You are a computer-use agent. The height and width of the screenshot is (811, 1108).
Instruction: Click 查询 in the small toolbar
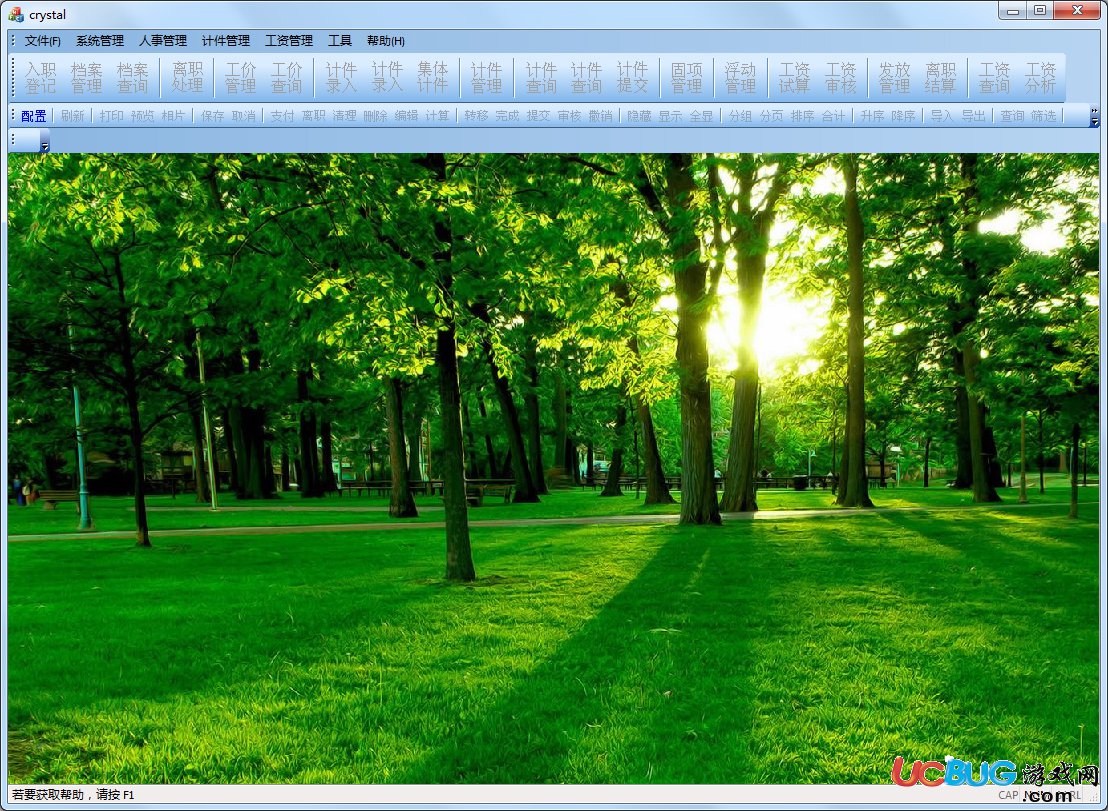(x=1012, y=116)
